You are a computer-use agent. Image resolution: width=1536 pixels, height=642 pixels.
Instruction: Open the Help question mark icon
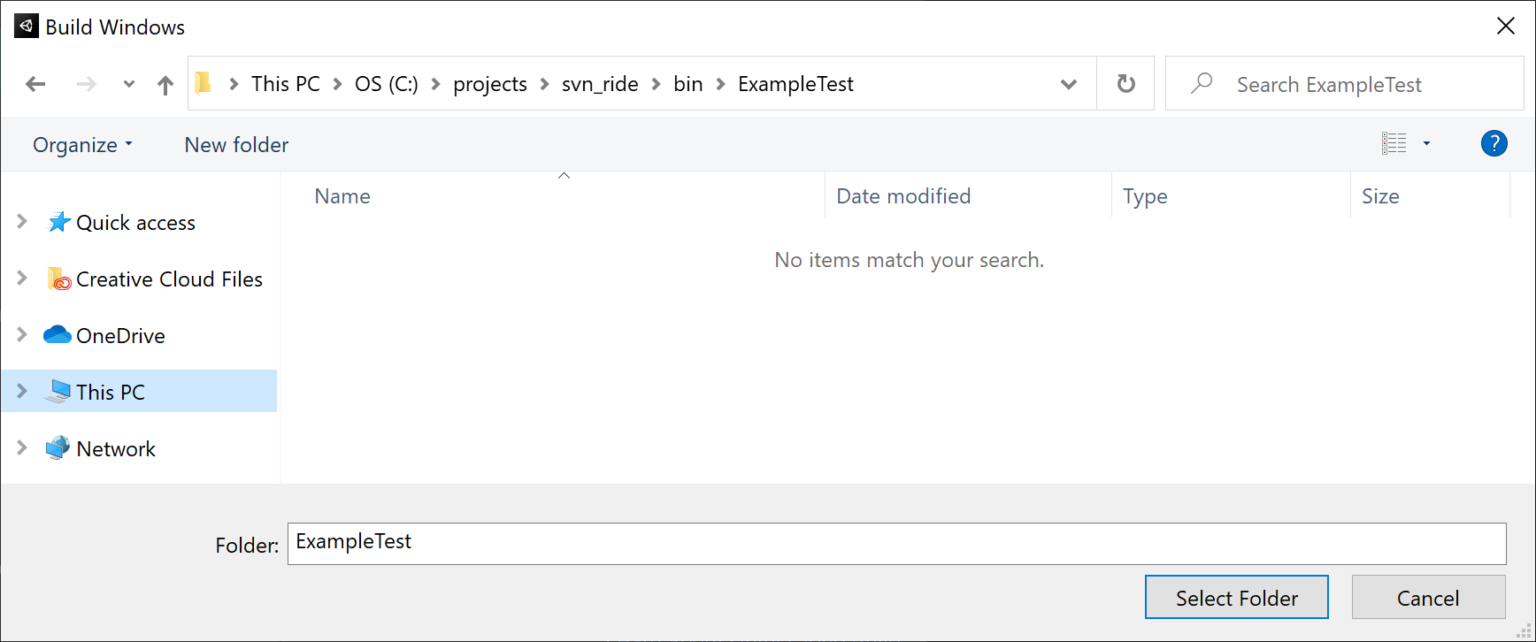(1493, 143)
